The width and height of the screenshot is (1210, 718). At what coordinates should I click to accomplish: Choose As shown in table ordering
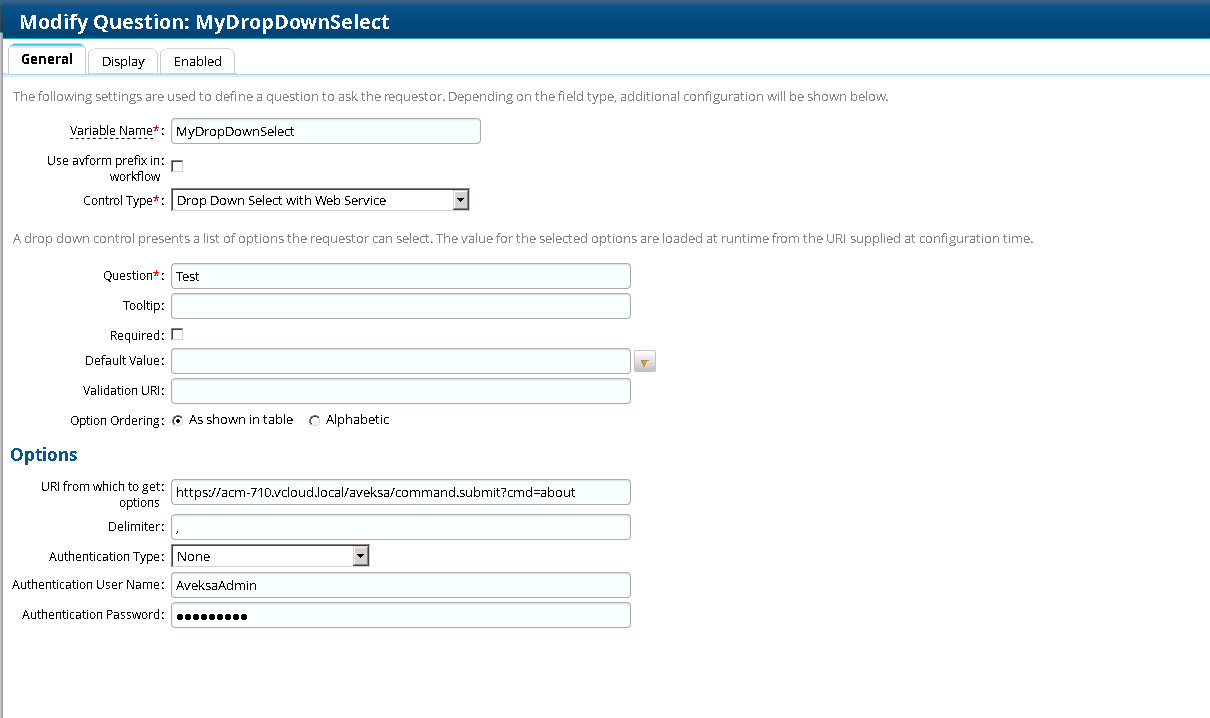click(x=178, y=421)
